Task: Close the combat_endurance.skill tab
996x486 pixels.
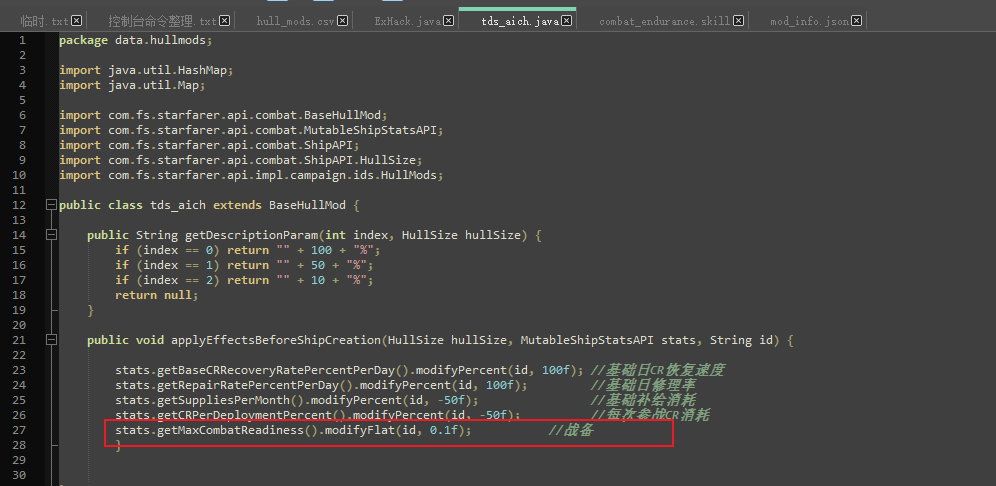Action: pos(738,21)
